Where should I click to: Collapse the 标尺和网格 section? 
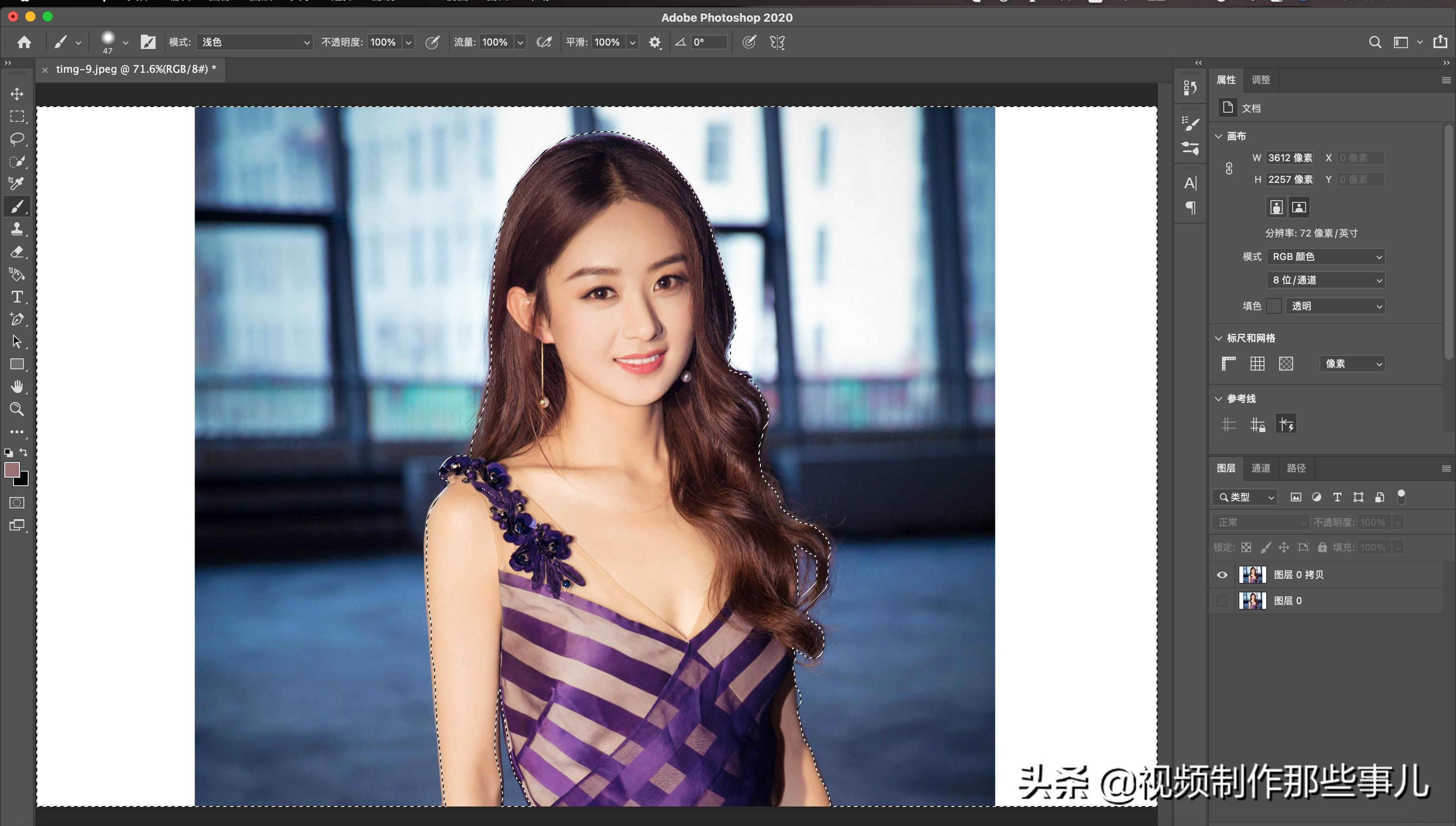pos(1219,338)
